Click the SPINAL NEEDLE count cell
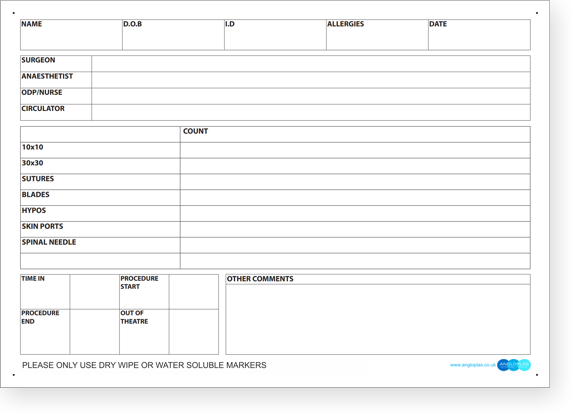Viewport: 580px width, 420px height. (x=355, y=245)
